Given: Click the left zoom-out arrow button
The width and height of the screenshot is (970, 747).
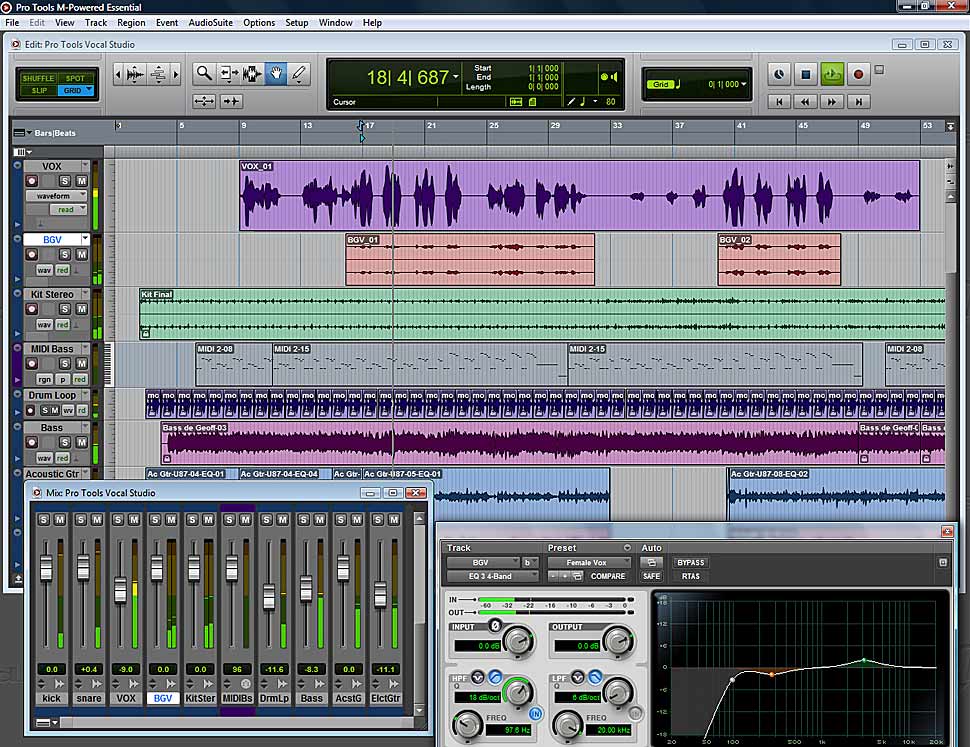Looking at the screenshot, I should coord(118,74).
